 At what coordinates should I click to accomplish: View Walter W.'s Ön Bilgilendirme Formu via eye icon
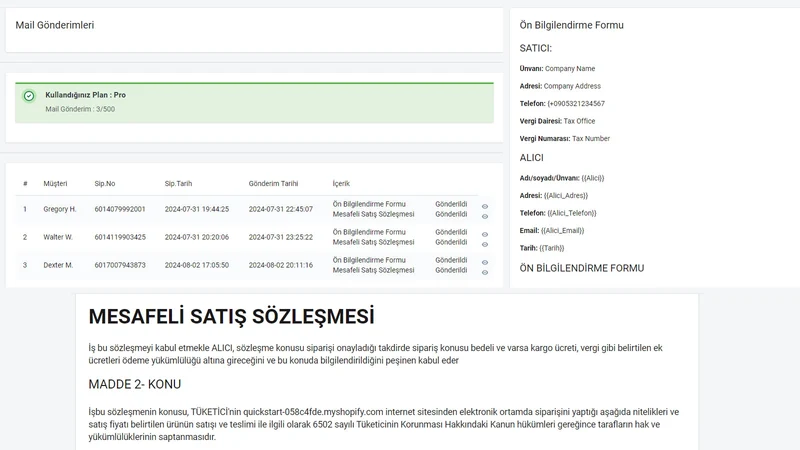485,235
